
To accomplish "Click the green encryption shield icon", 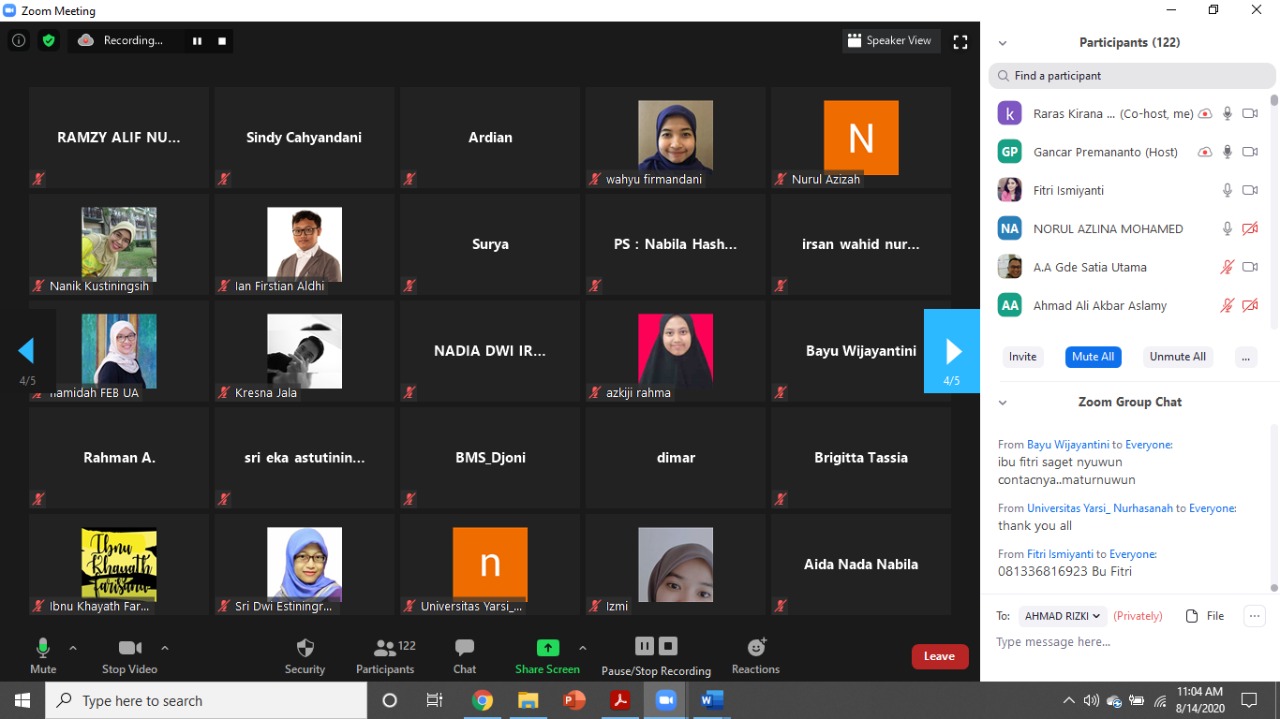I will (x=48, y=41).
